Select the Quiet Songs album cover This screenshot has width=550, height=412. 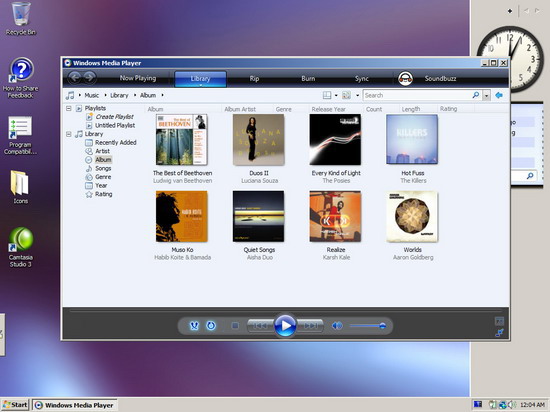point(259,216)
